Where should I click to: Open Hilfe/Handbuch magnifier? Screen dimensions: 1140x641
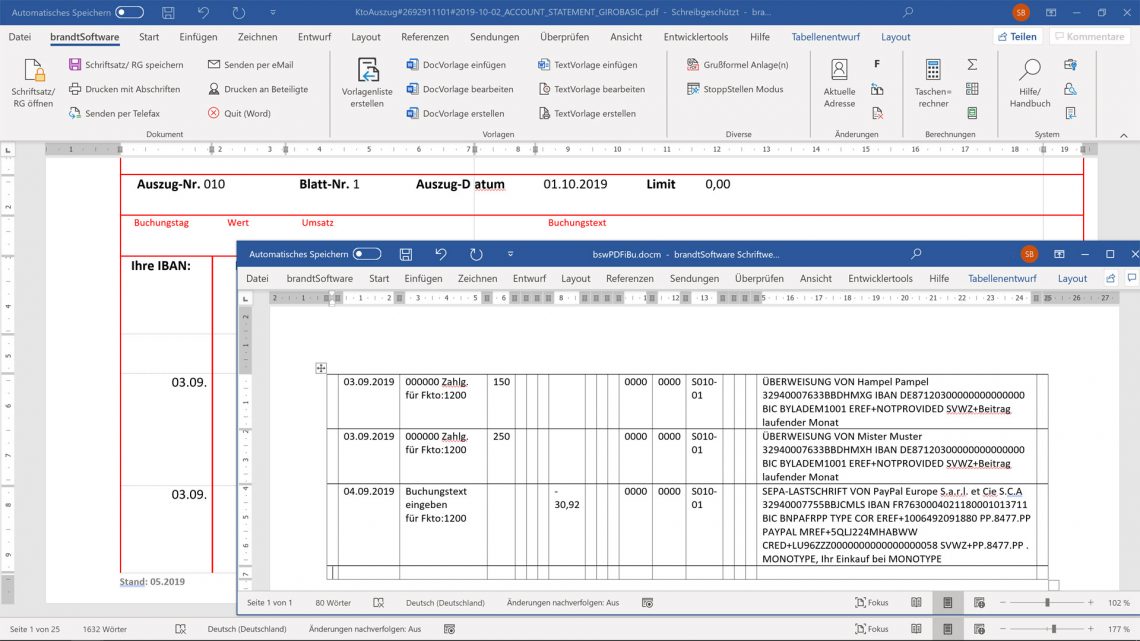[1029, 83]
